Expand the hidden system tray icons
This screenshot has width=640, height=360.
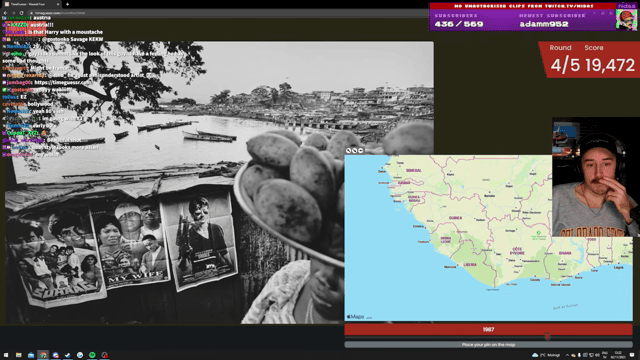pyautogui.click(x=567, y=355)
